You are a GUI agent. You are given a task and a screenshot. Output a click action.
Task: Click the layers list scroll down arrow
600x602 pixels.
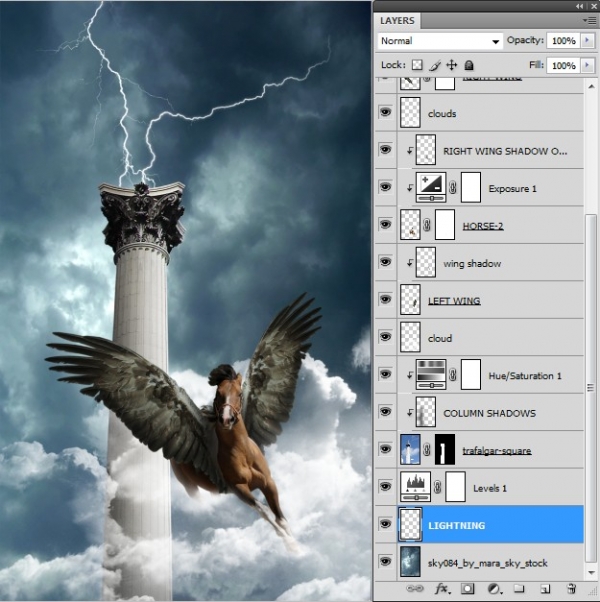coord(591,573)
